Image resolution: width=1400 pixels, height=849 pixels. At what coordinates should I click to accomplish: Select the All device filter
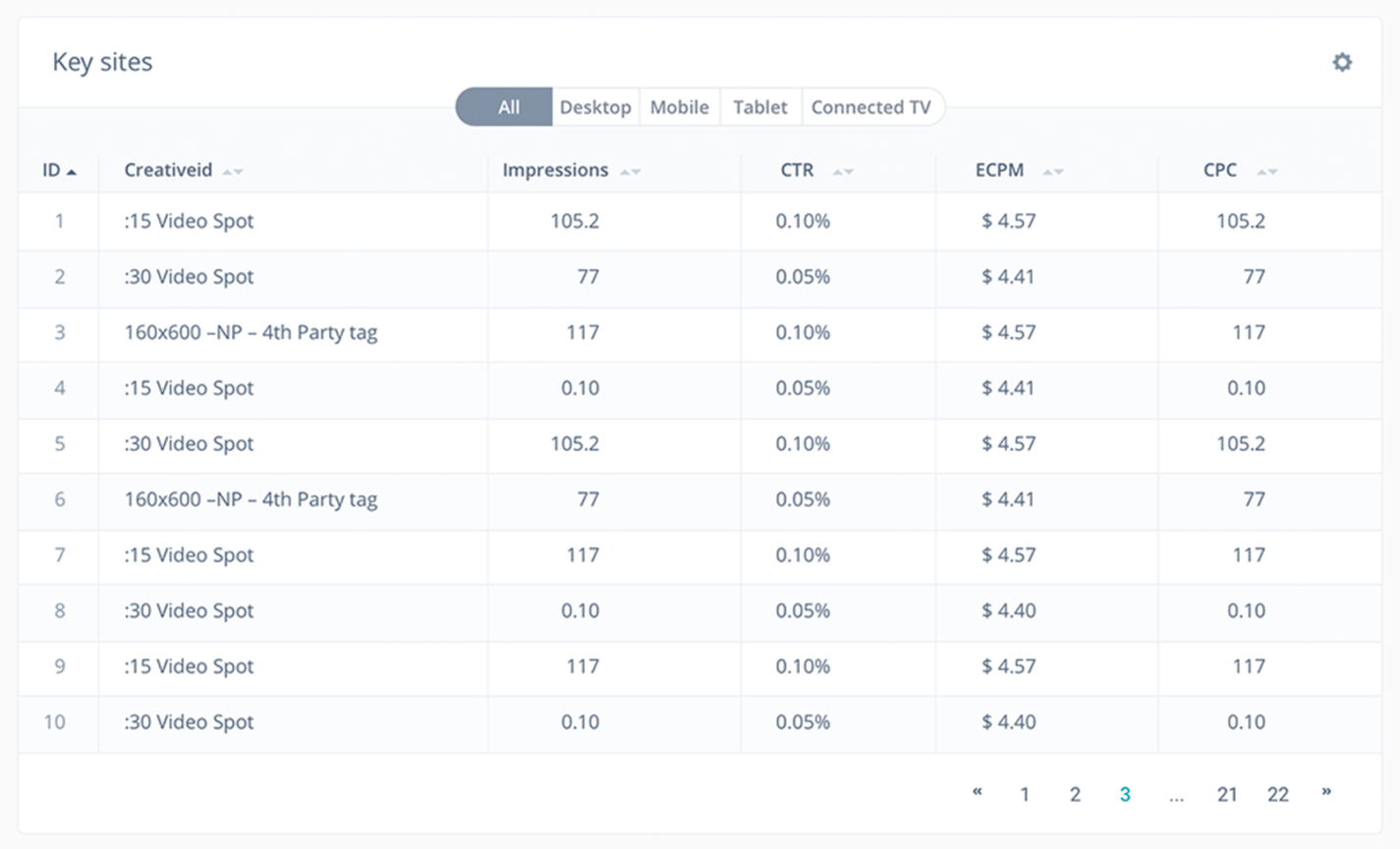click(508, 107)
